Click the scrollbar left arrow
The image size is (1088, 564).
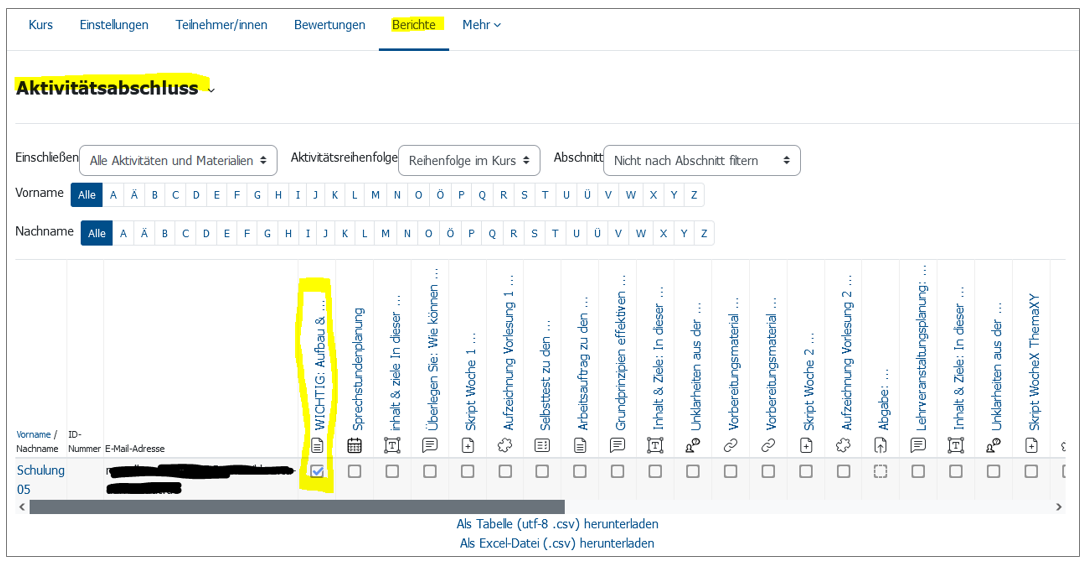[22, 507]
